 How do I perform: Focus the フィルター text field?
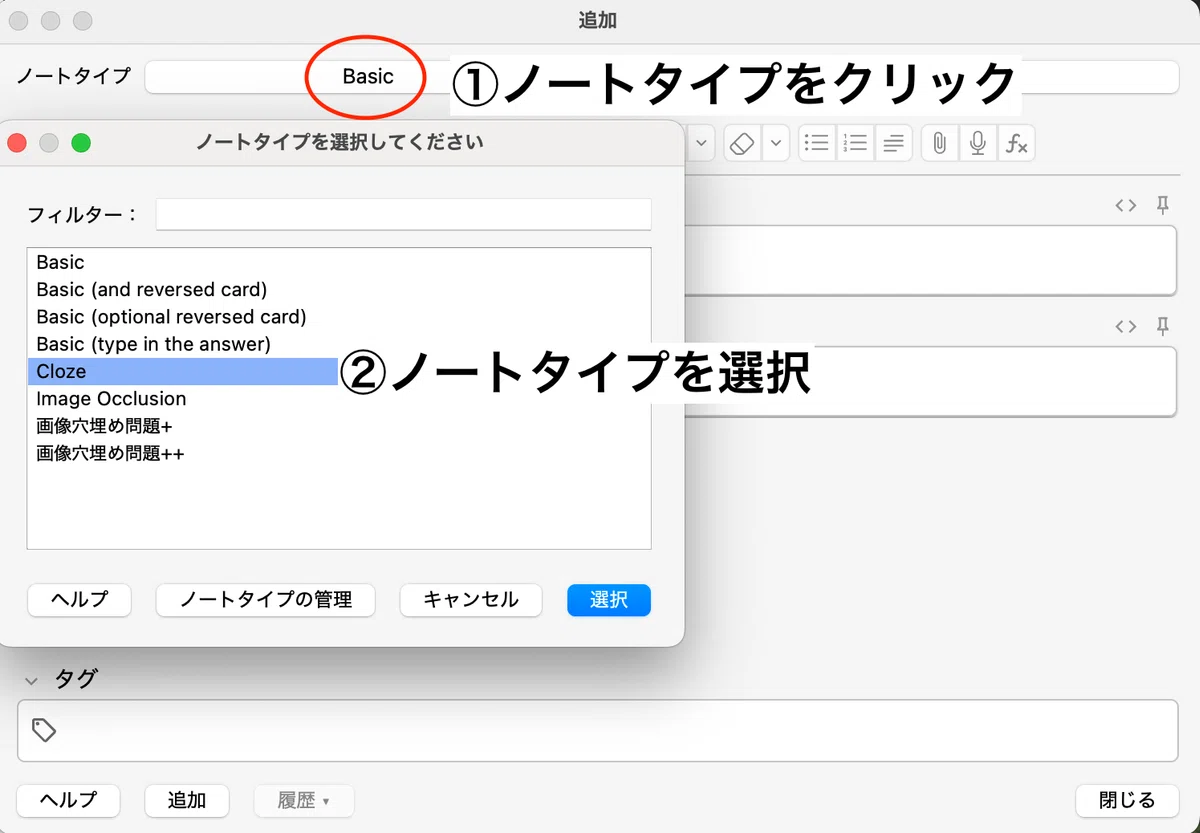[x=404, y=214]
